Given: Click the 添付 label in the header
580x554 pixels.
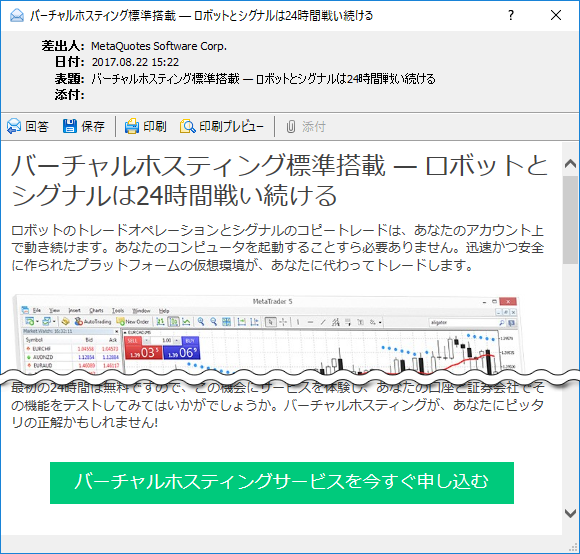Looking at the screenshot, I should tap(70, 95).
